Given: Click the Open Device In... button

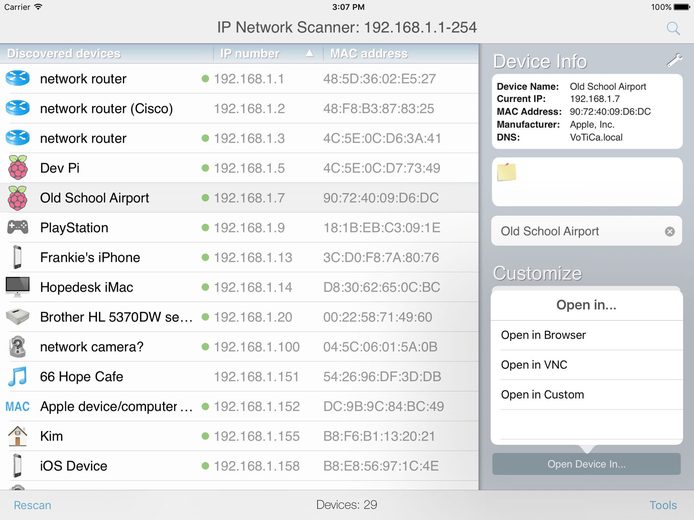Looking at the screenshot, I should coord(586,464).
